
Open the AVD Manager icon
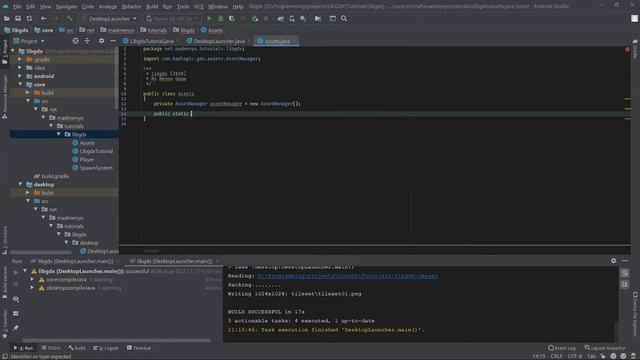(292, 18)
